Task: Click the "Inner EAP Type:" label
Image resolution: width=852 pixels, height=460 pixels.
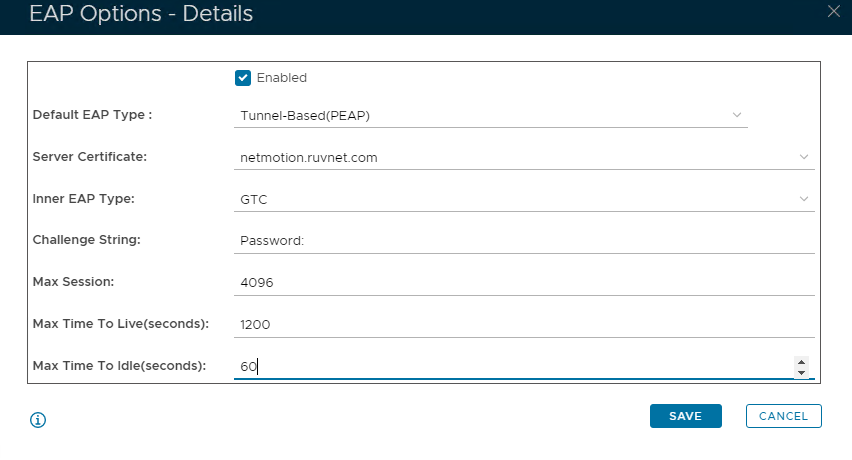Action: pos(84,198)
